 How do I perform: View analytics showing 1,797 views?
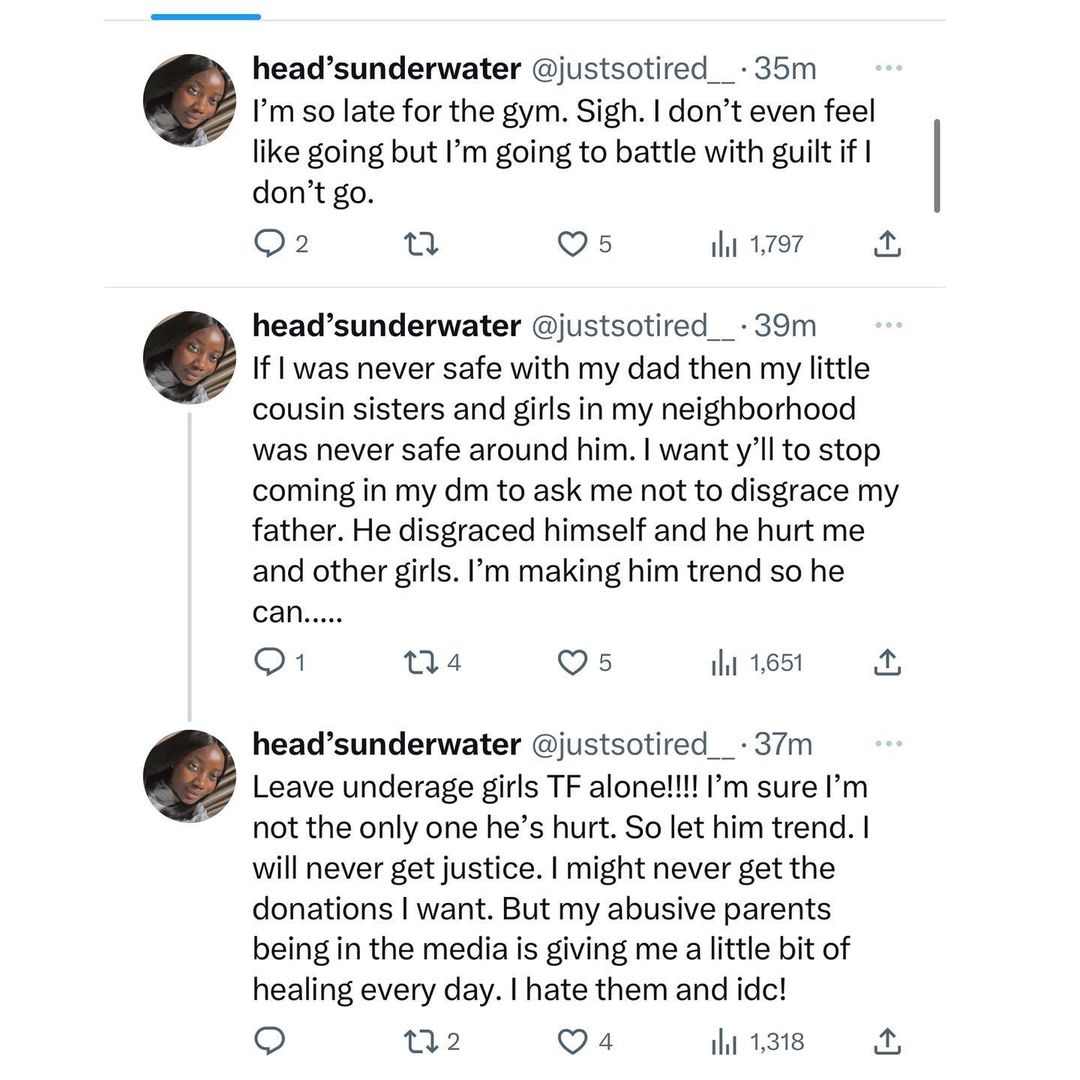click(x=756, y=243)
